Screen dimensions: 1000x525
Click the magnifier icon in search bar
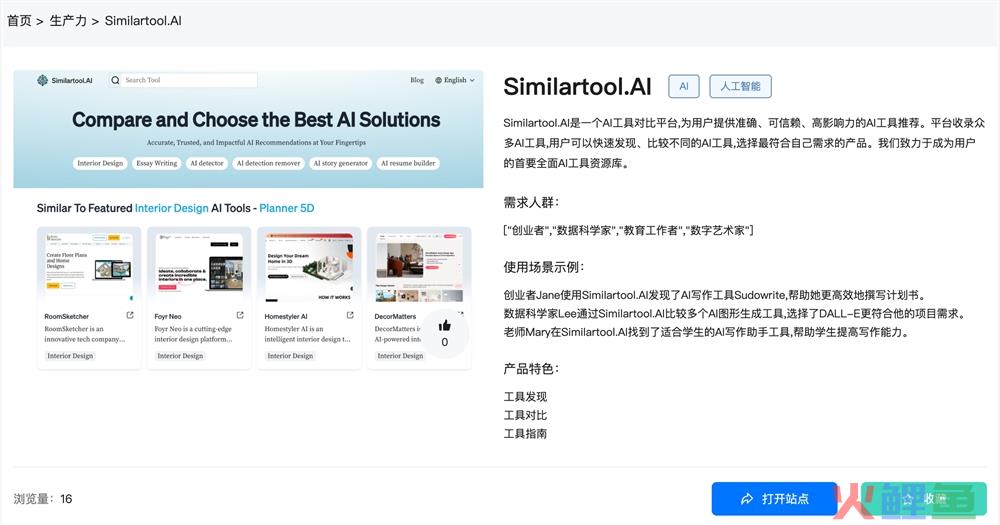click(116, 80)
